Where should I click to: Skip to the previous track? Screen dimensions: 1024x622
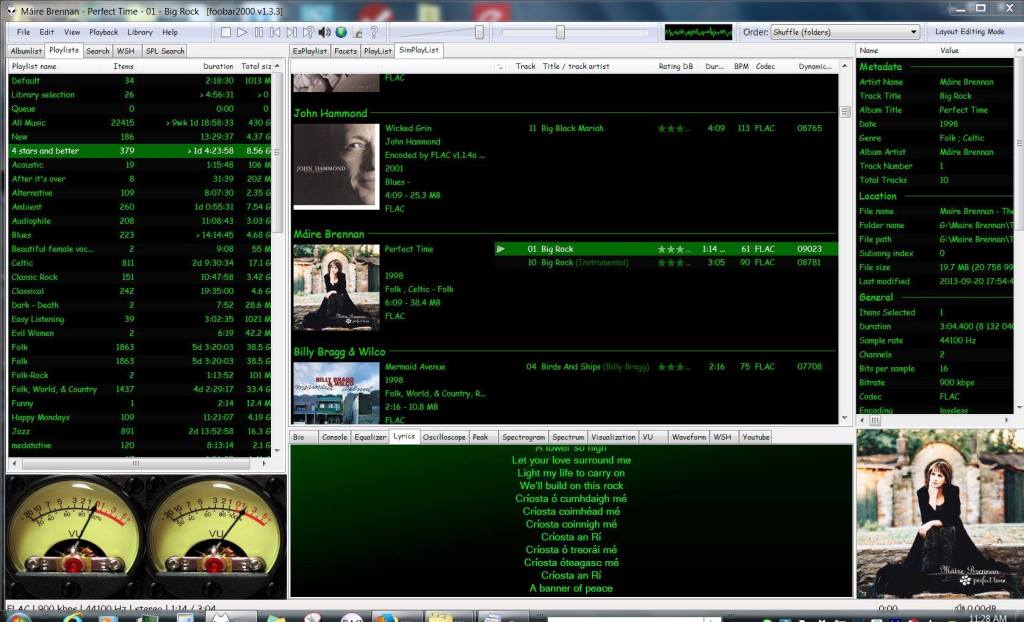pos(275,32)
